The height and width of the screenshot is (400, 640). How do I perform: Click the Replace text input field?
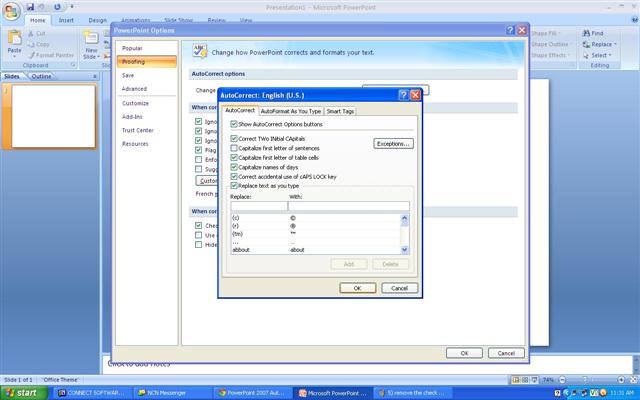click(259, 206)
